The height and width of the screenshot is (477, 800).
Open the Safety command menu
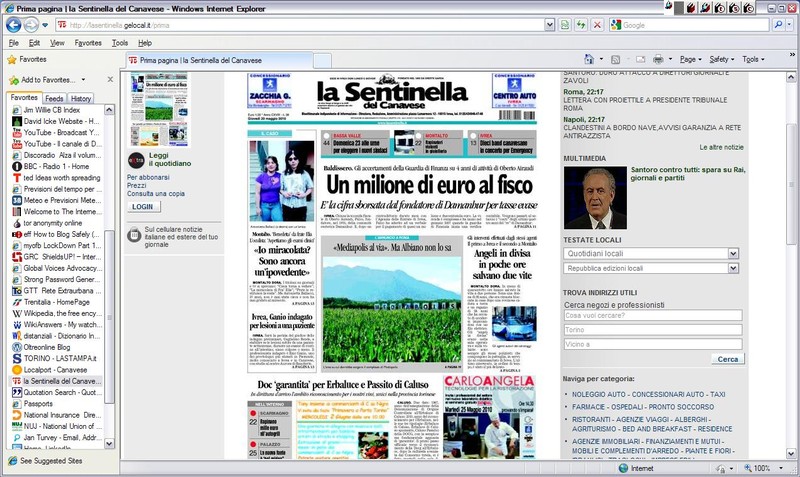[721, 60]
